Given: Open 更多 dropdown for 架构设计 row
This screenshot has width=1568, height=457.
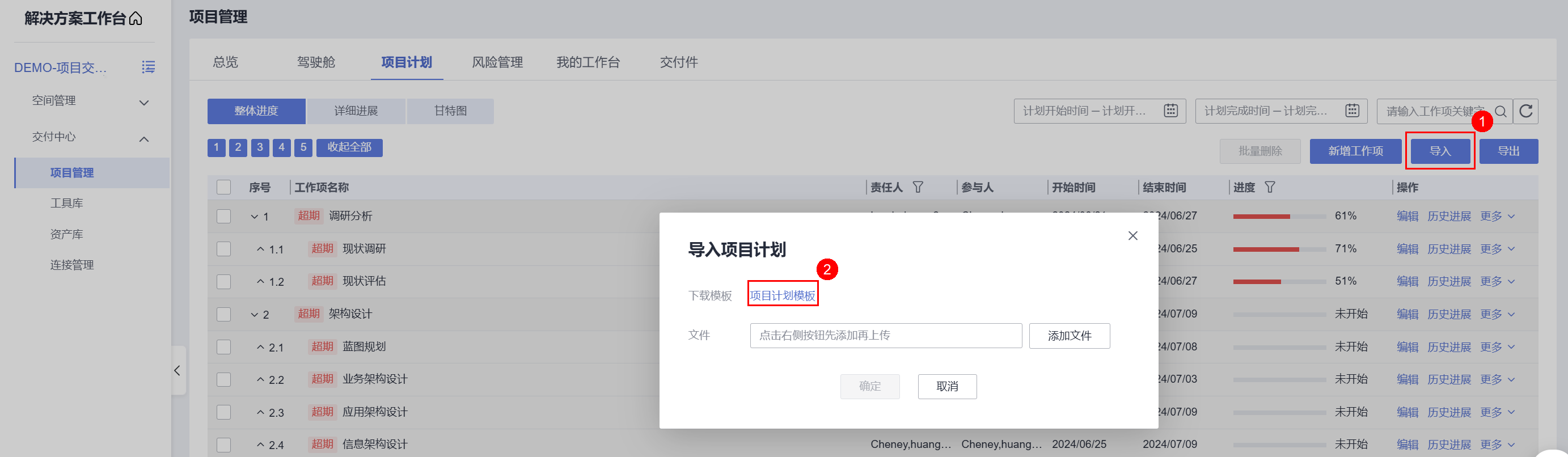Looking at the screenshot, I should (x=1497, y=314).
